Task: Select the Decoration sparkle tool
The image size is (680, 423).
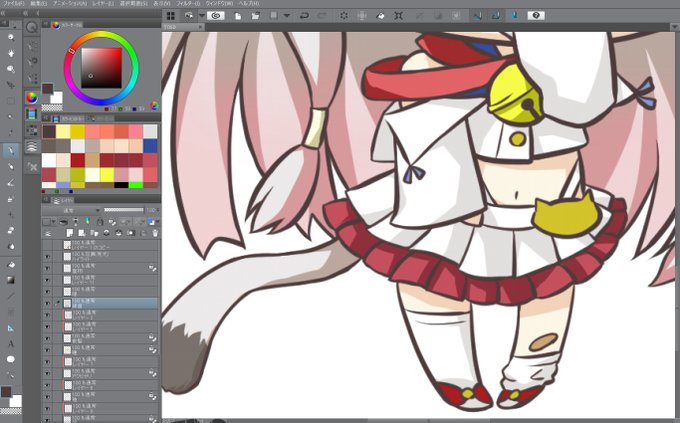Action: [x=11, y=215]
